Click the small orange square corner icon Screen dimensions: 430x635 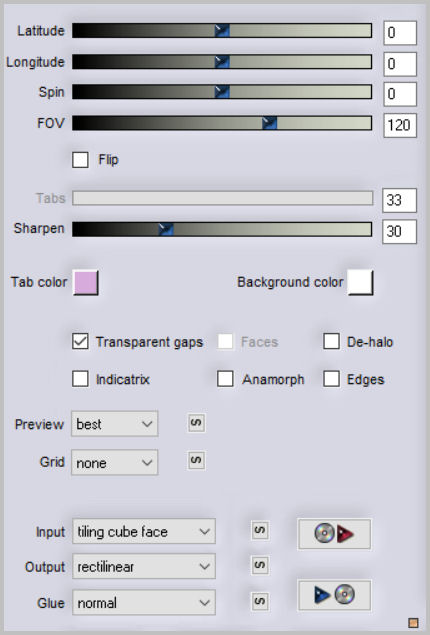pos(413,622)
